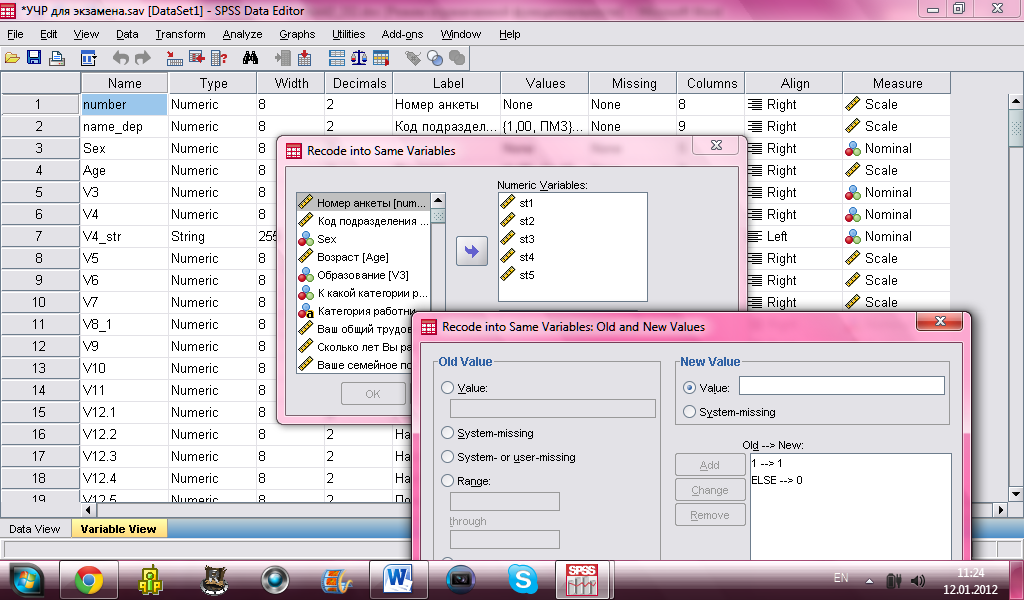Image resolution: width=1024 pixels, height=600 pixels.
Task: Open the Variables info icon with question mark
Action: [219, 58]
